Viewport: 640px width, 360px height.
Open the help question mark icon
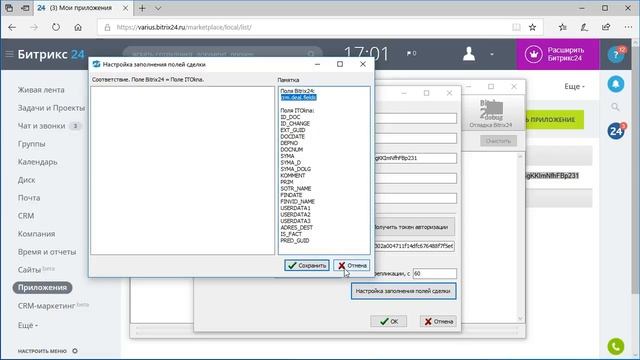click(616, 54)
